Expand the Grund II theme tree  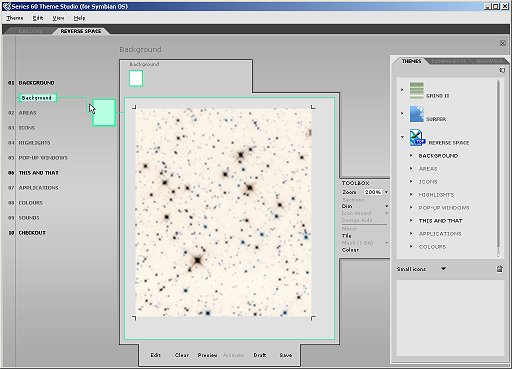[x=402, y=90]
